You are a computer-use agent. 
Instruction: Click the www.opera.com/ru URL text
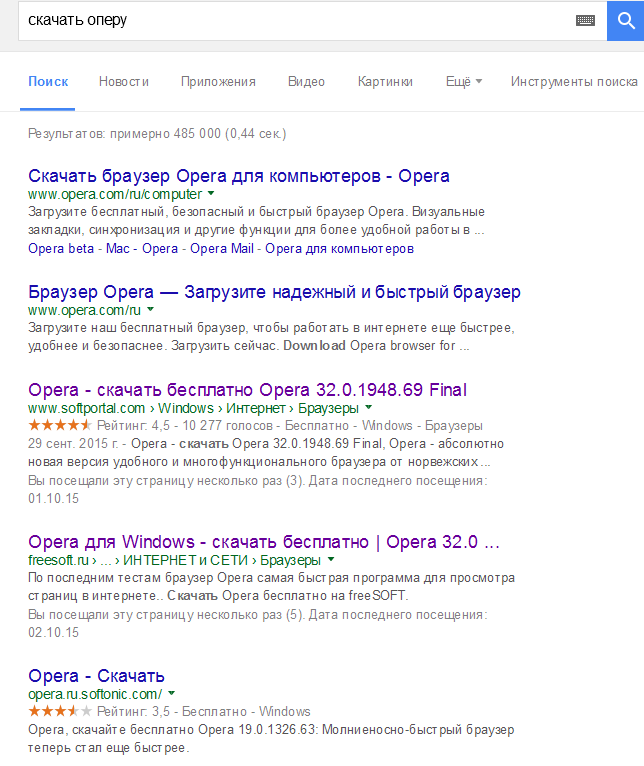[x=84, y=310]
